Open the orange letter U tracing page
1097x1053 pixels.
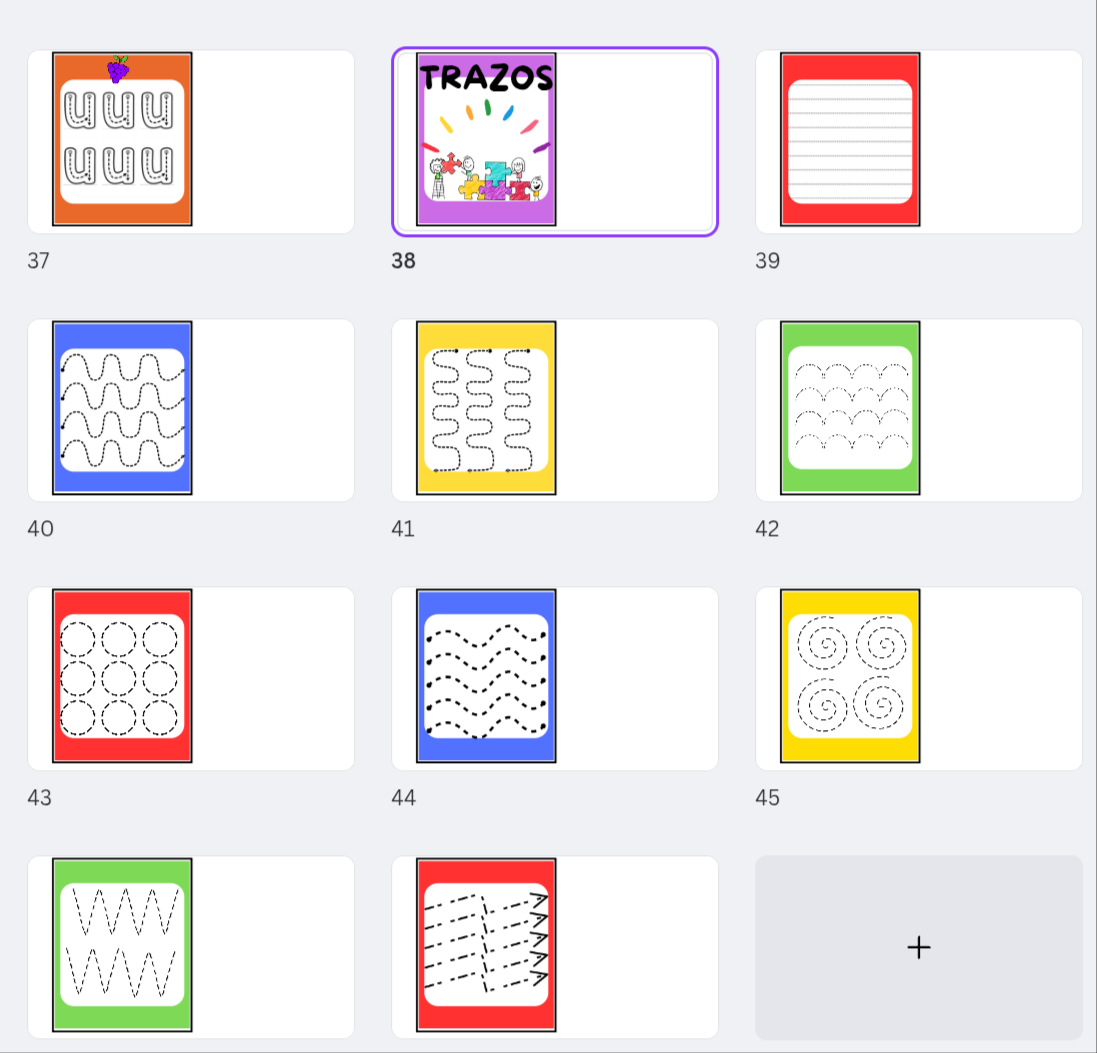click(x=122, y=140)
